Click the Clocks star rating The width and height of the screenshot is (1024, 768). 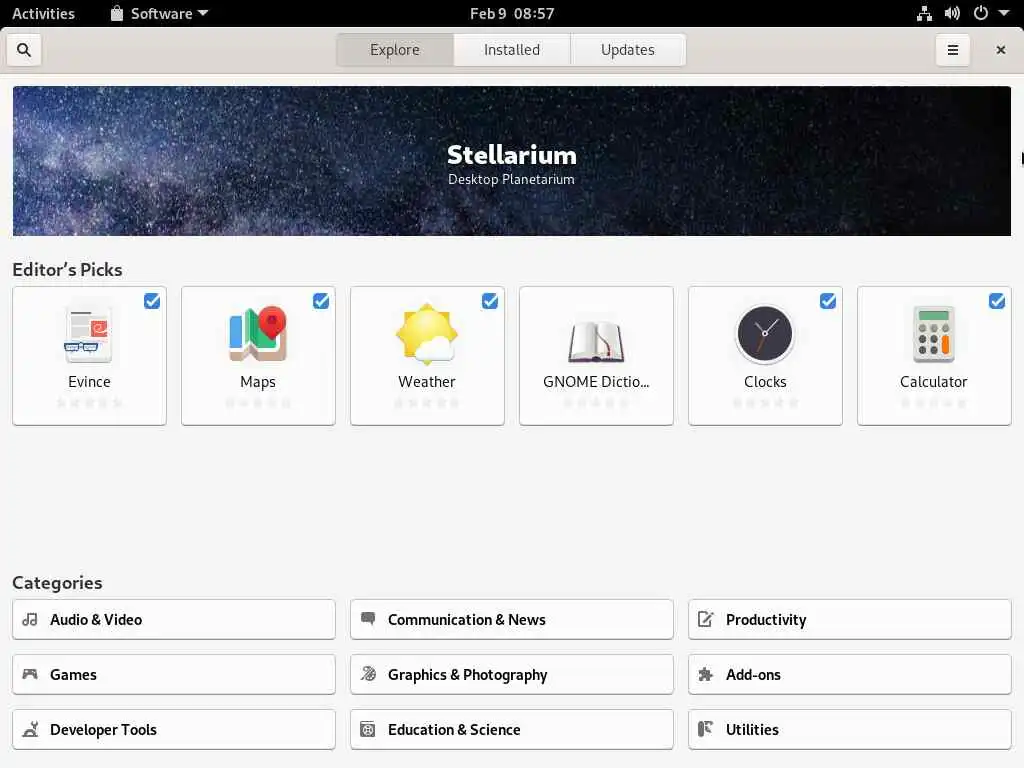(765, 403)
